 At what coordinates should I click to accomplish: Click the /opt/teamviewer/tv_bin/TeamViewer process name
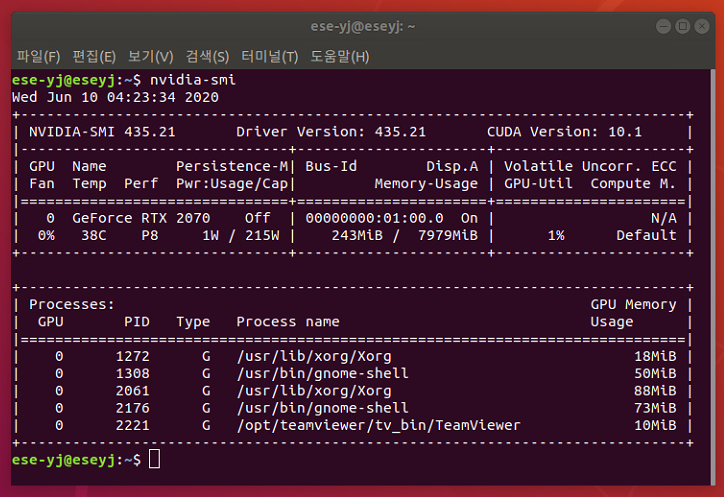pos(379,425)
